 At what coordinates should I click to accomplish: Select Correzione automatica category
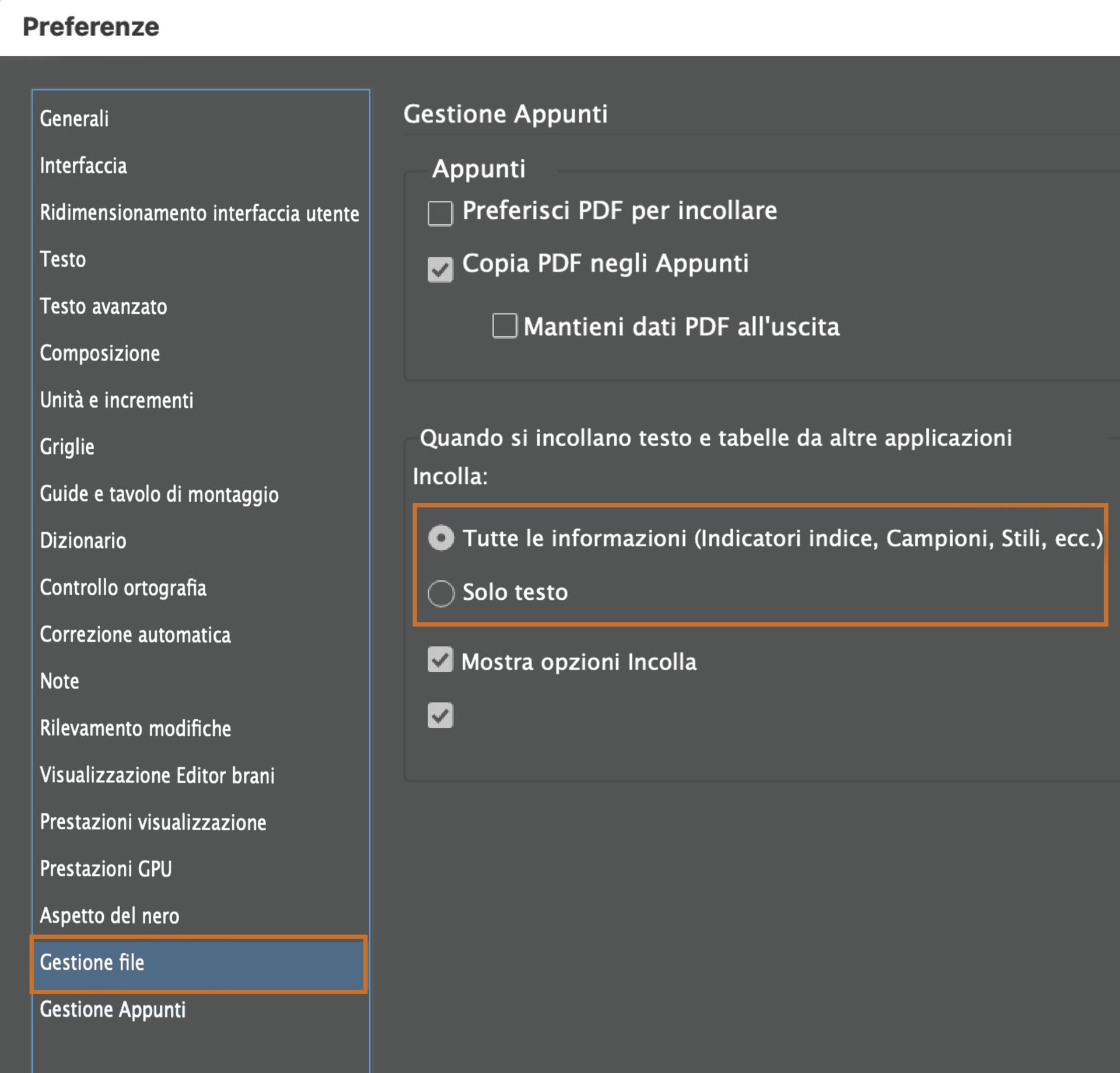pos(135,634)
